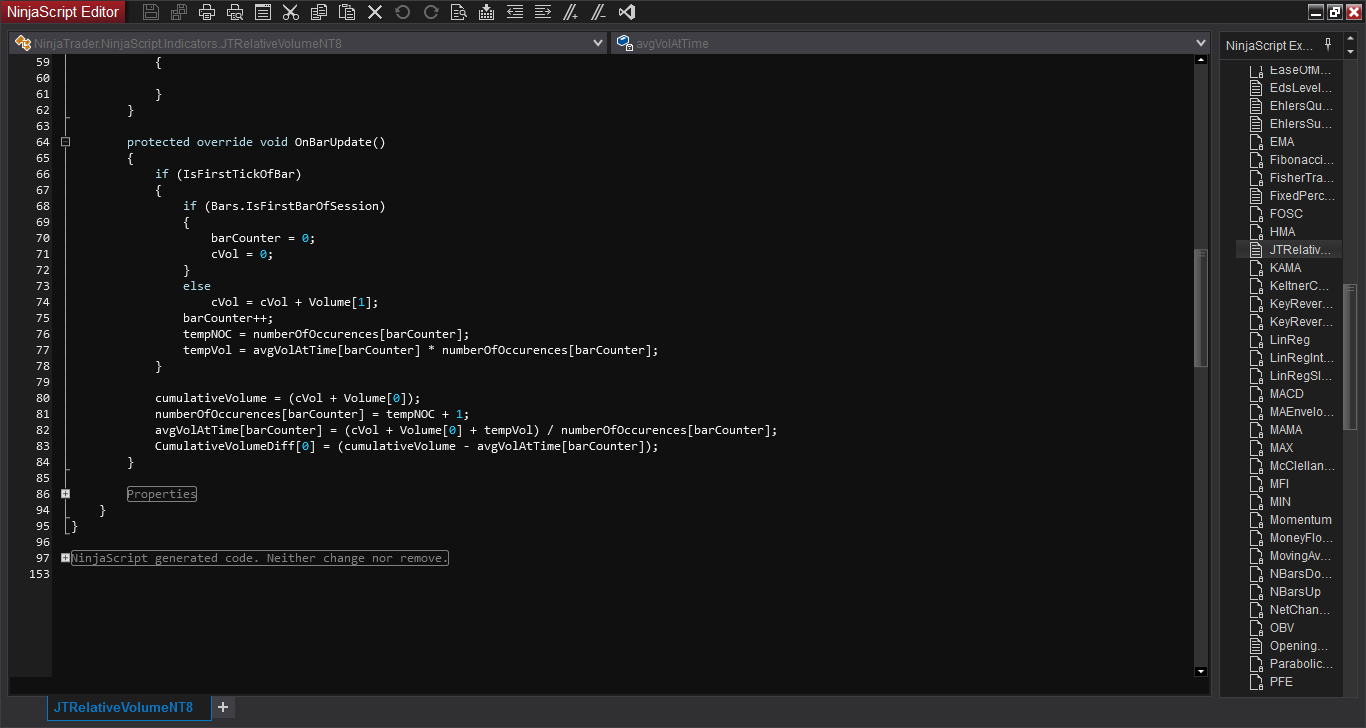This screenshot has width=1366, height=728.
Task: Select EhlersSu indicator in explorer
Action: (1301, 124)
